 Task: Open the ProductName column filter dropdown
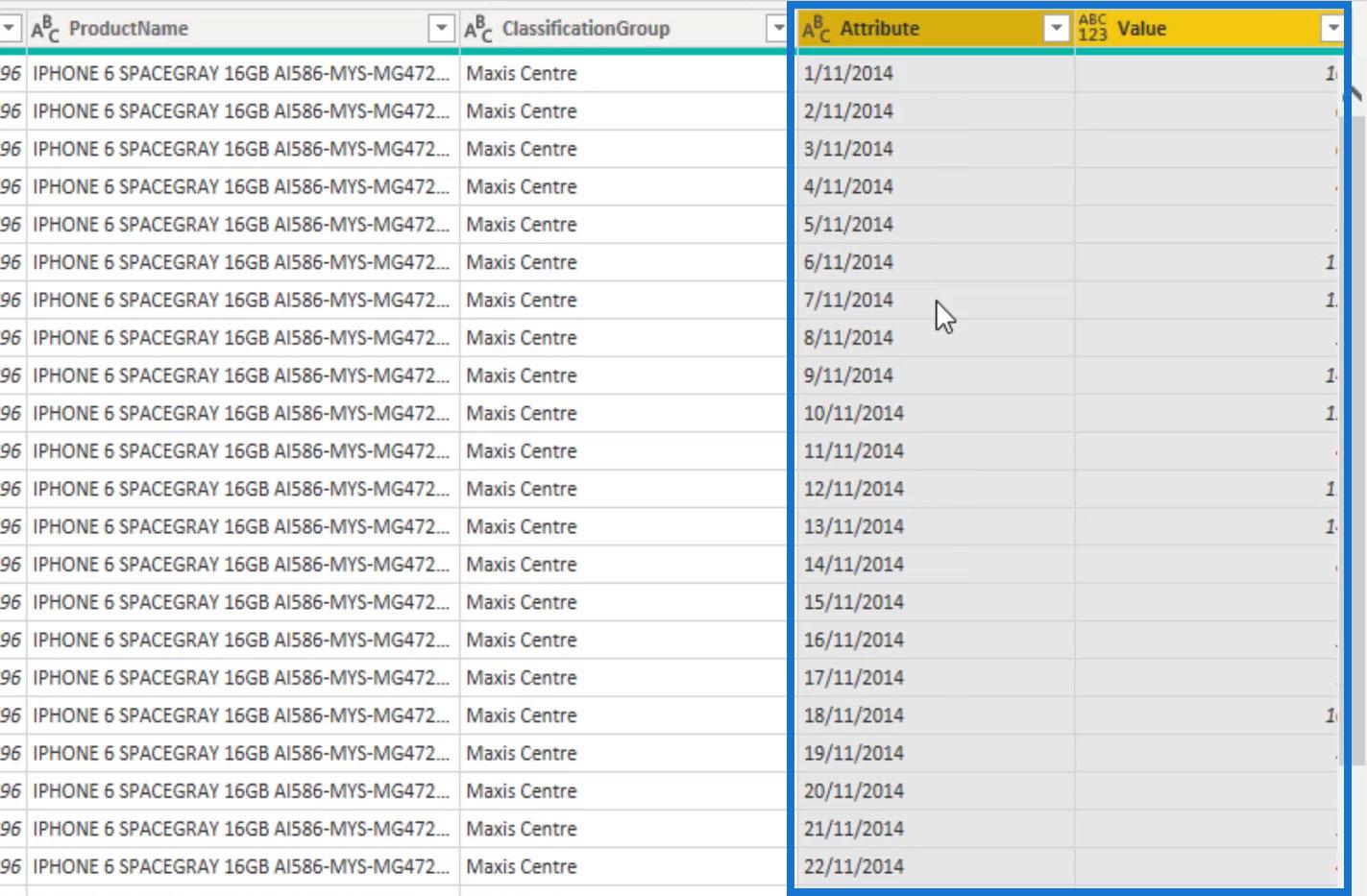point(441,29)
